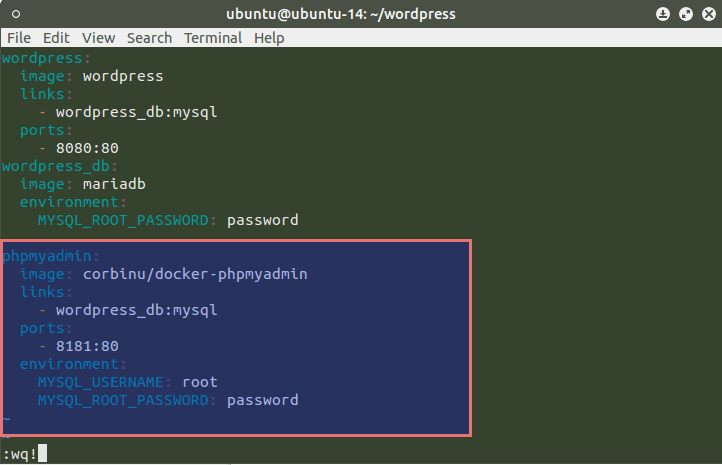This screenshot has width=722, height=465.
Task: Click the wordpress_db: service heading
Action: 59,166
